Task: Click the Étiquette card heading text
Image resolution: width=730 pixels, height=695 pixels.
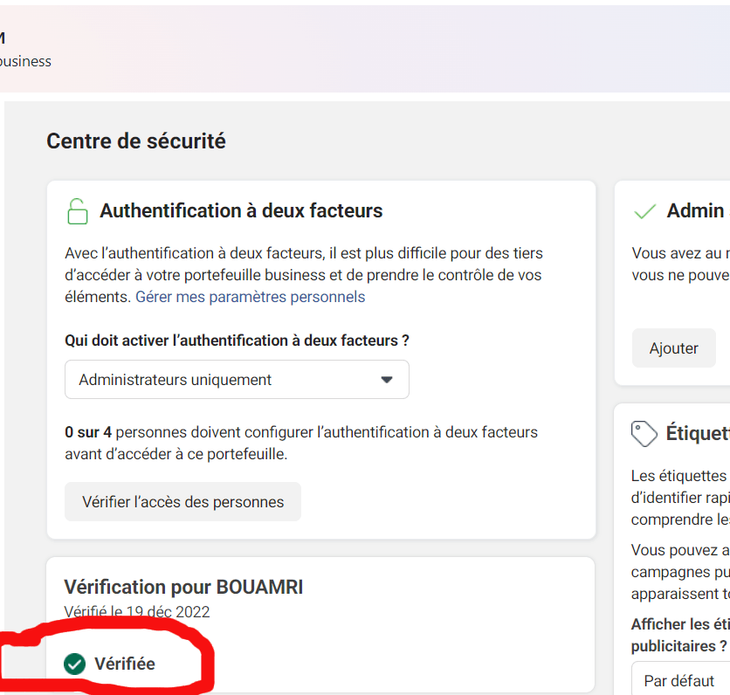Action: pos(698,433)
